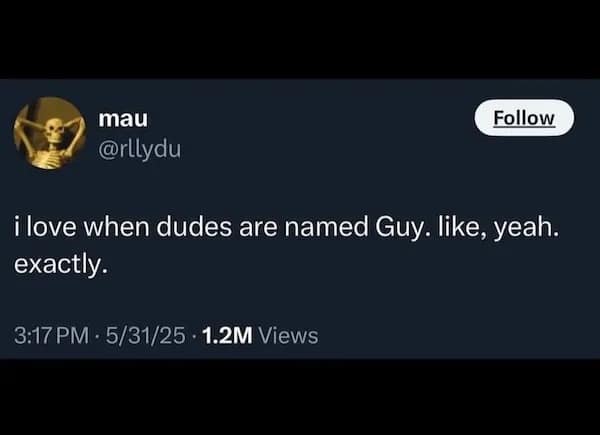Open mau's skeleton profile avatar
The width and height of the screenshot is (600, 435).
pos(49,133)
